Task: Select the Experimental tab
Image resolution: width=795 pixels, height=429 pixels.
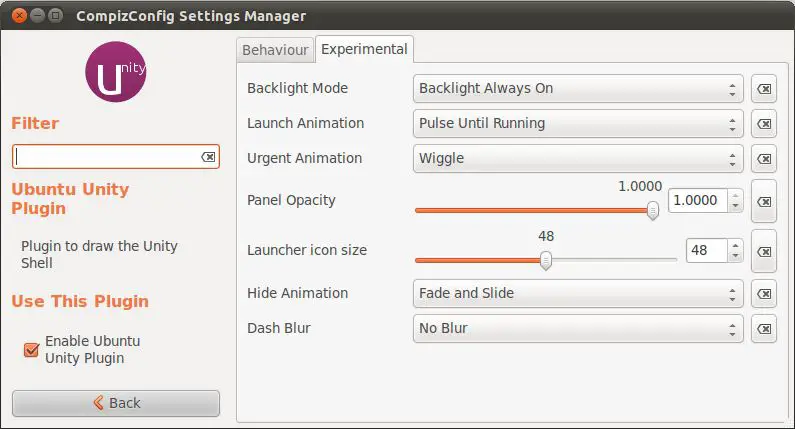Action: [x=364, y=48]
